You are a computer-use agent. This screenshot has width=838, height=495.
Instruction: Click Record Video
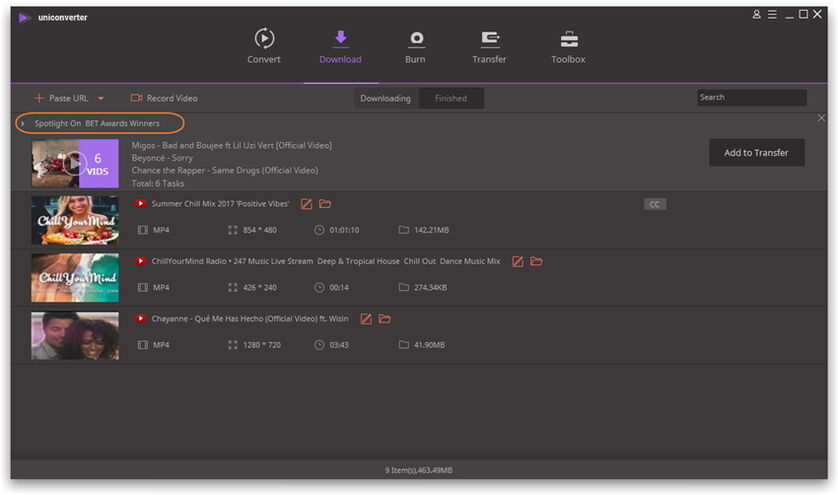pyautogui.click(x=164, y=98)
